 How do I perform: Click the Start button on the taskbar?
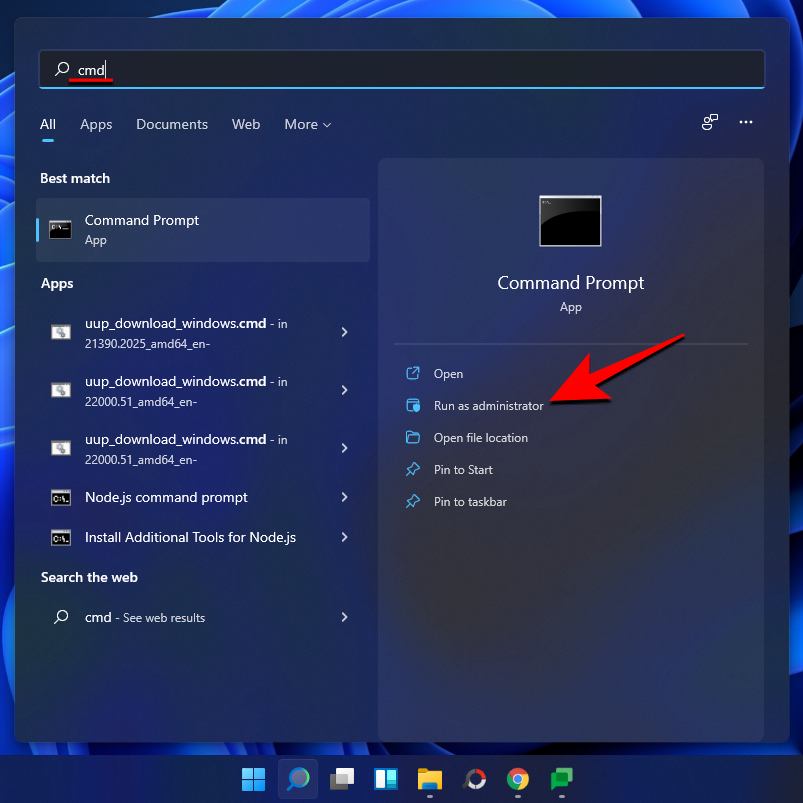[x=253, y=778]
